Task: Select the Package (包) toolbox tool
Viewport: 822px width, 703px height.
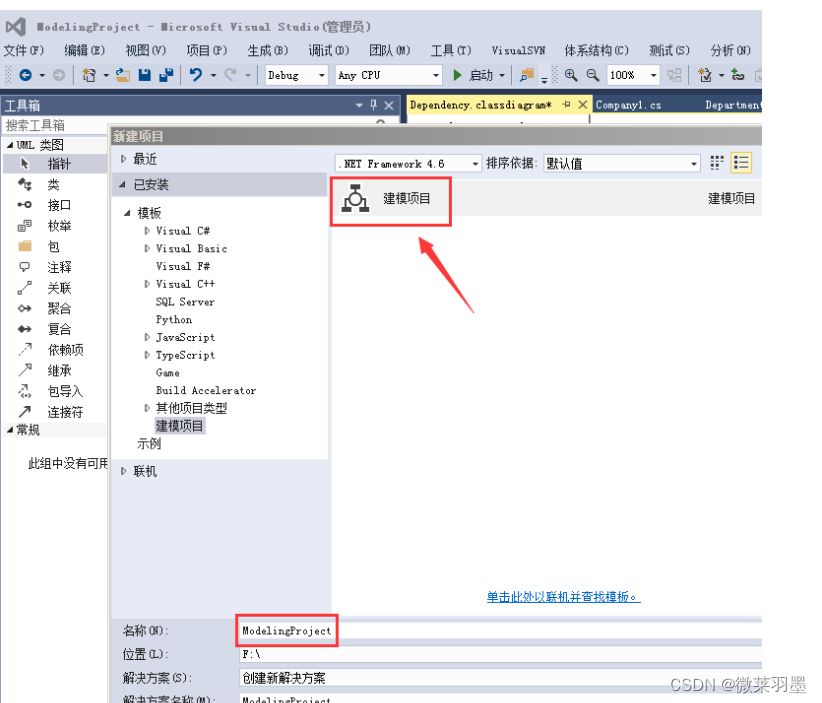Action: tap(55, 246)
